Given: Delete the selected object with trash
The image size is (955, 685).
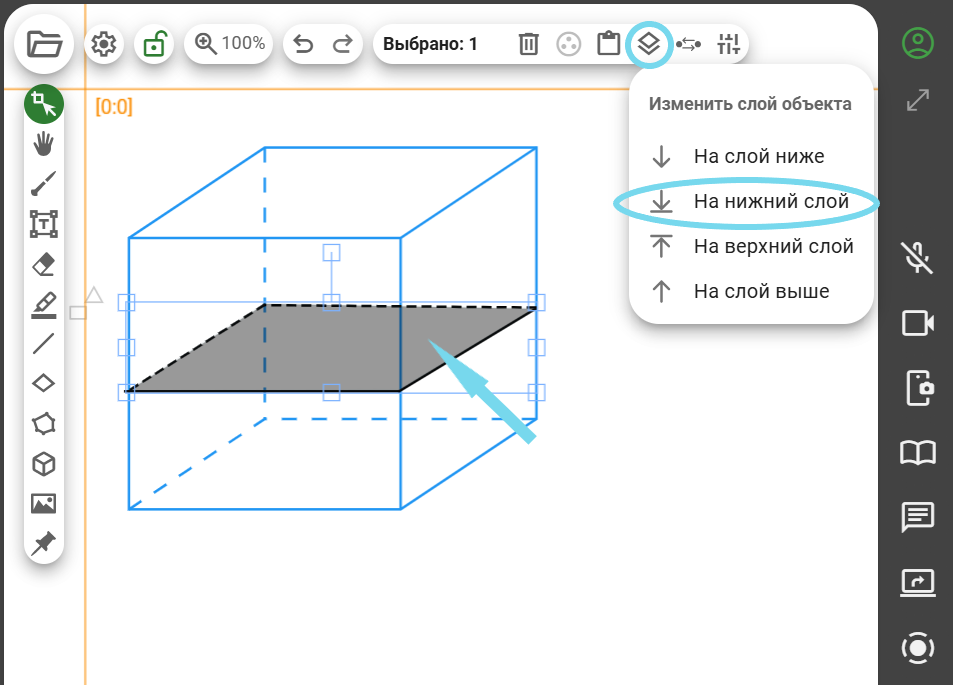Looking at the screenshot, I should (x=529, y=44).
